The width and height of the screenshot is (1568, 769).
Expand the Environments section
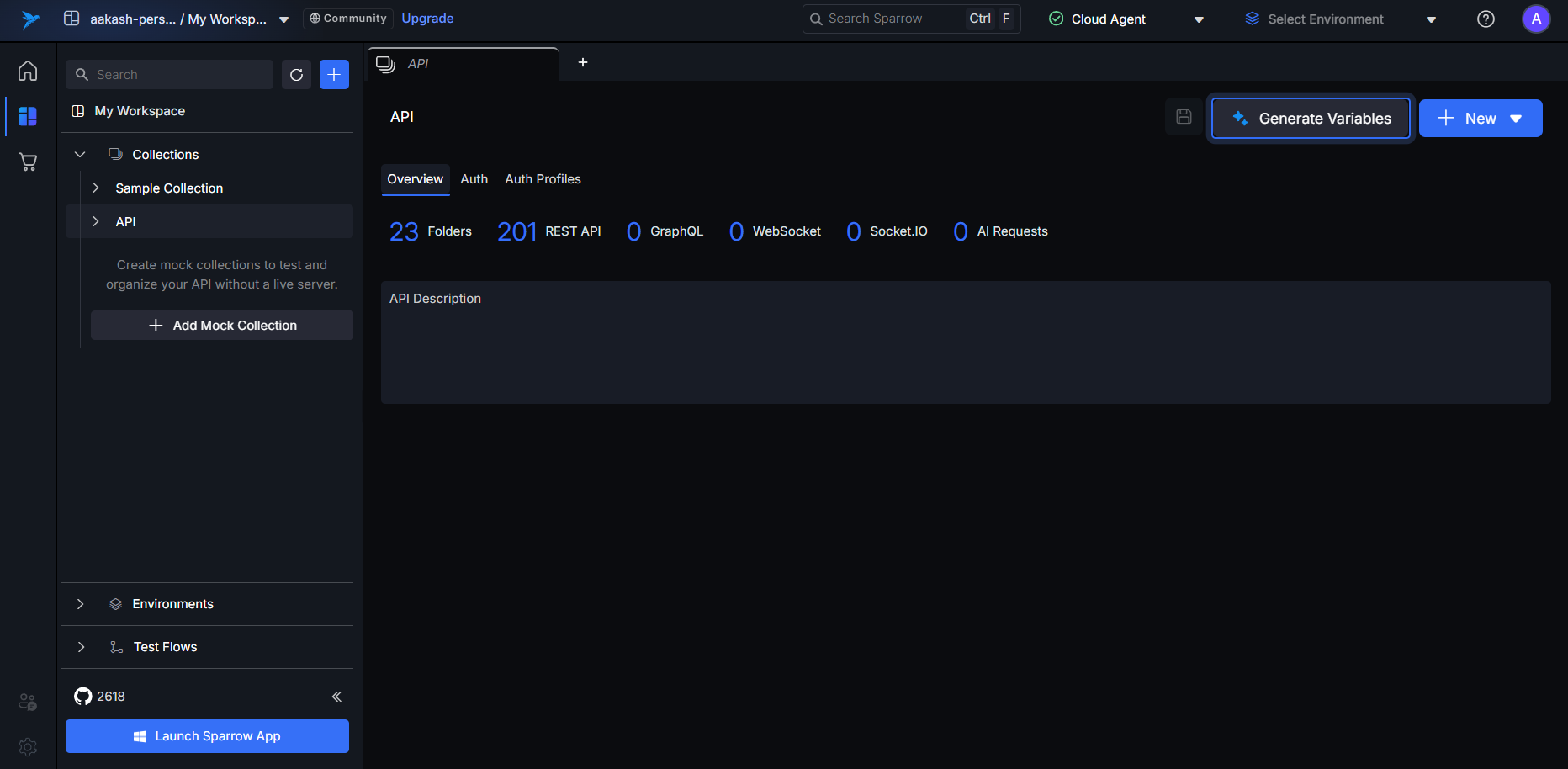tap(207, 604)
